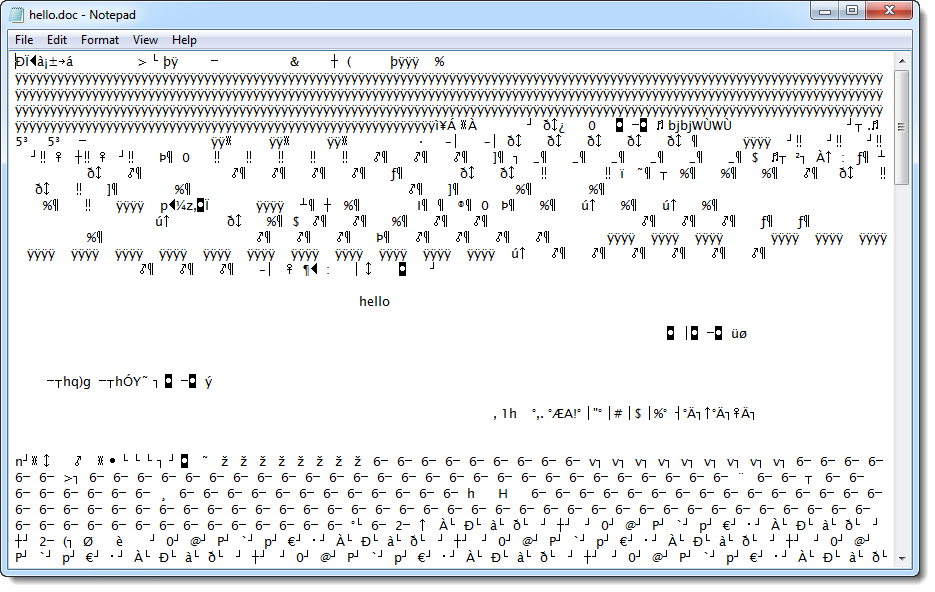This screenshot has height=592, width=935.
Task: Open the Help menu
Action: click(x=184, y=40)
